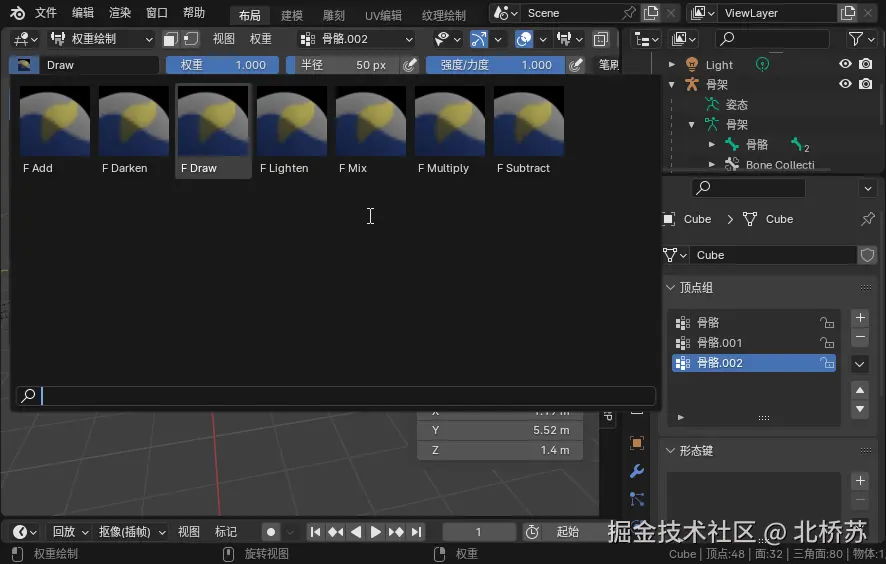Click the minus icon to remove vertex group

860,338
